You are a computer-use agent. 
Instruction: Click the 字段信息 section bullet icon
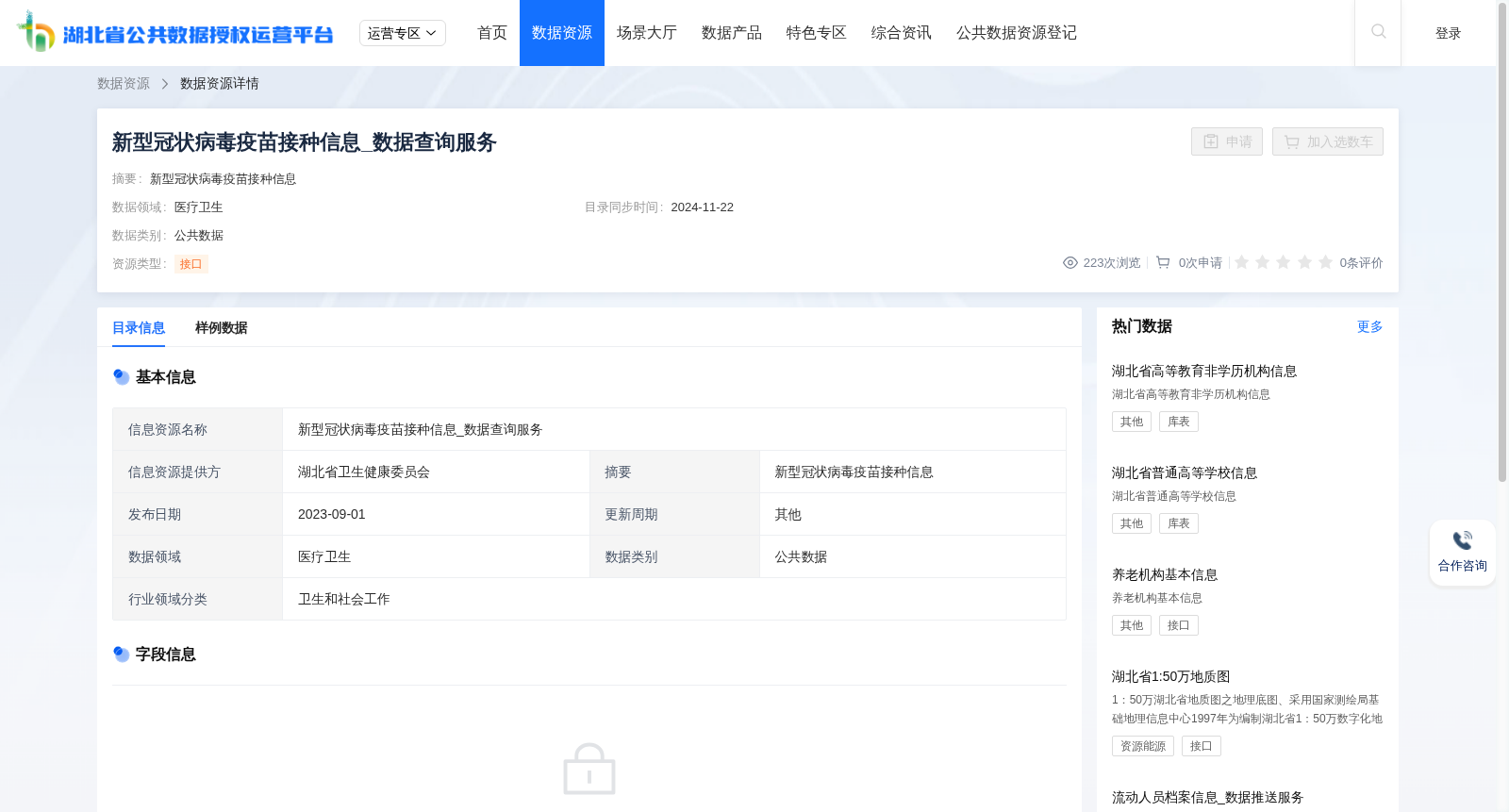121,655
